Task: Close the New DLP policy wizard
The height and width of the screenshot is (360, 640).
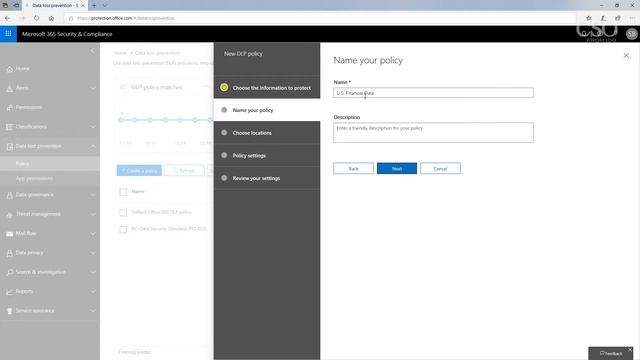Action: (626, 55)
